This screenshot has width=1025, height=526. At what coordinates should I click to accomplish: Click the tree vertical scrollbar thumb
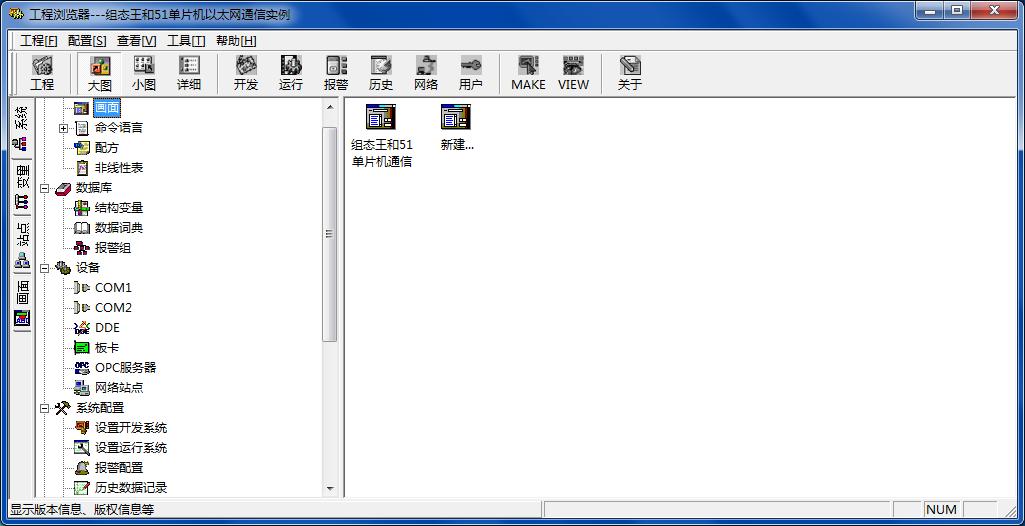click(x=330, y=234)
